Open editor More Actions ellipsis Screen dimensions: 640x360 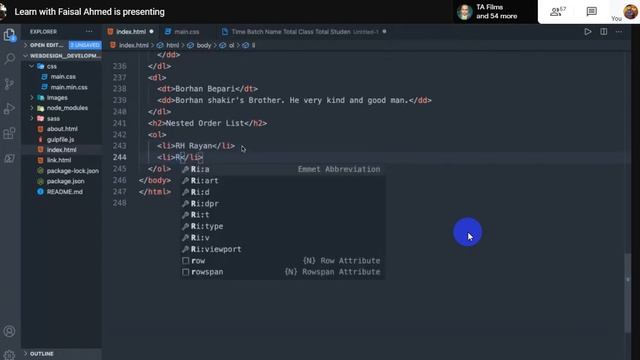(619, 31)
